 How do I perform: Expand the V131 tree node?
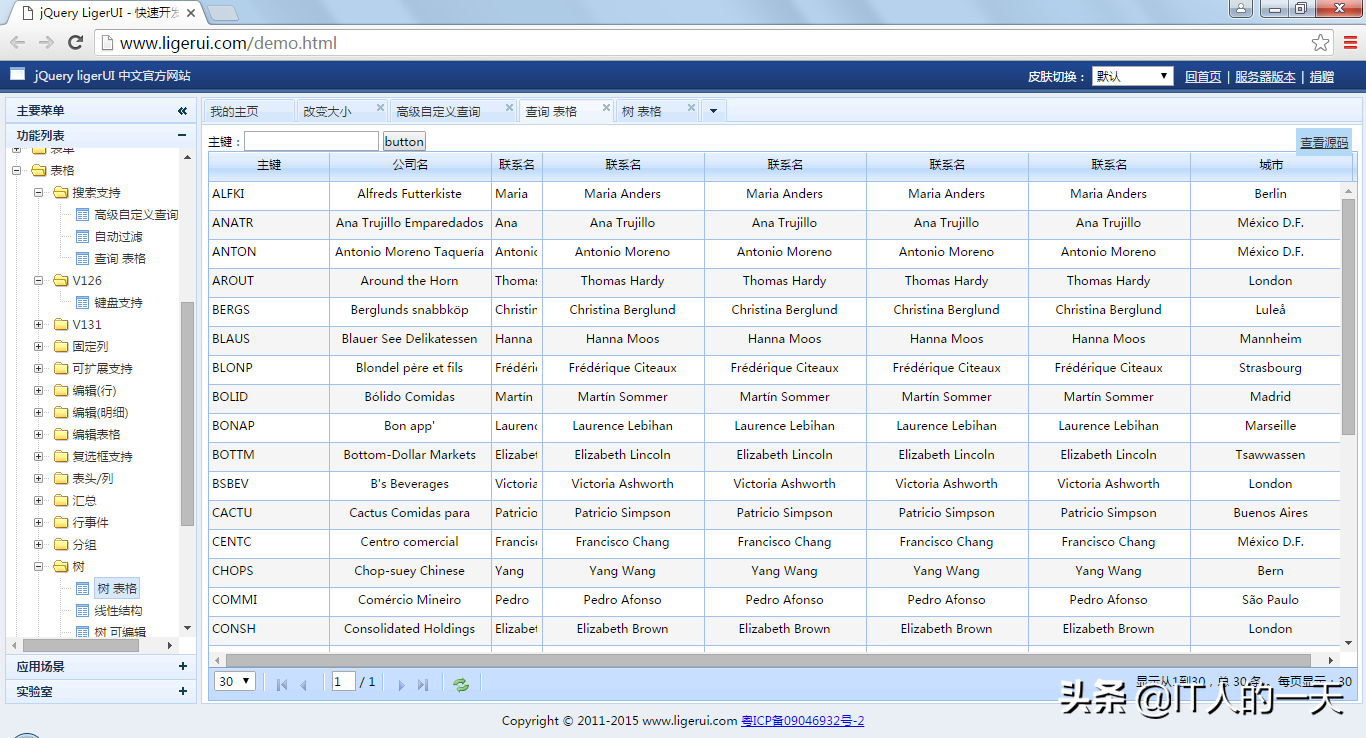pos(39,325)
